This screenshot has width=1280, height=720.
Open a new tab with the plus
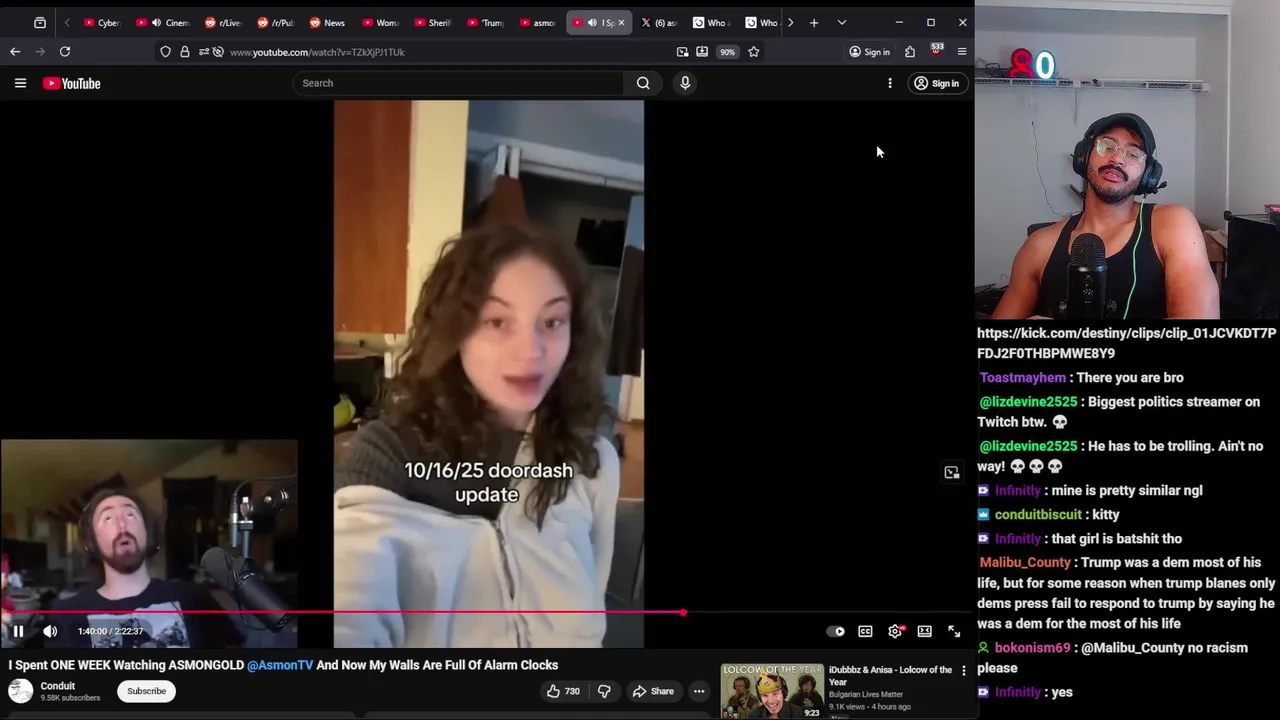coord(814,22)
